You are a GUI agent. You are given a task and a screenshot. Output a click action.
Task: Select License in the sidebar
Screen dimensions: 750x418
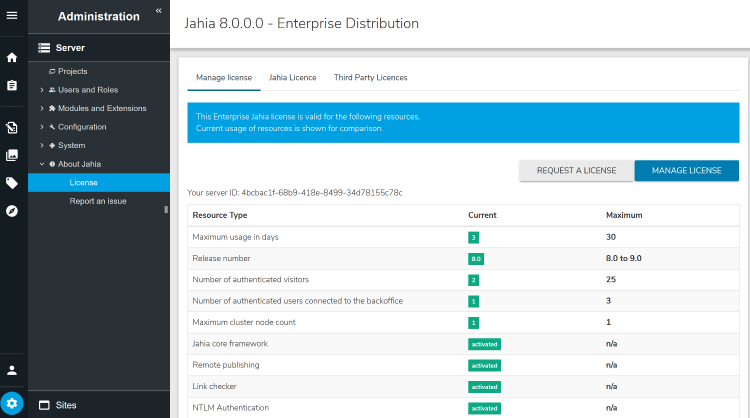[x=99, y=183]
